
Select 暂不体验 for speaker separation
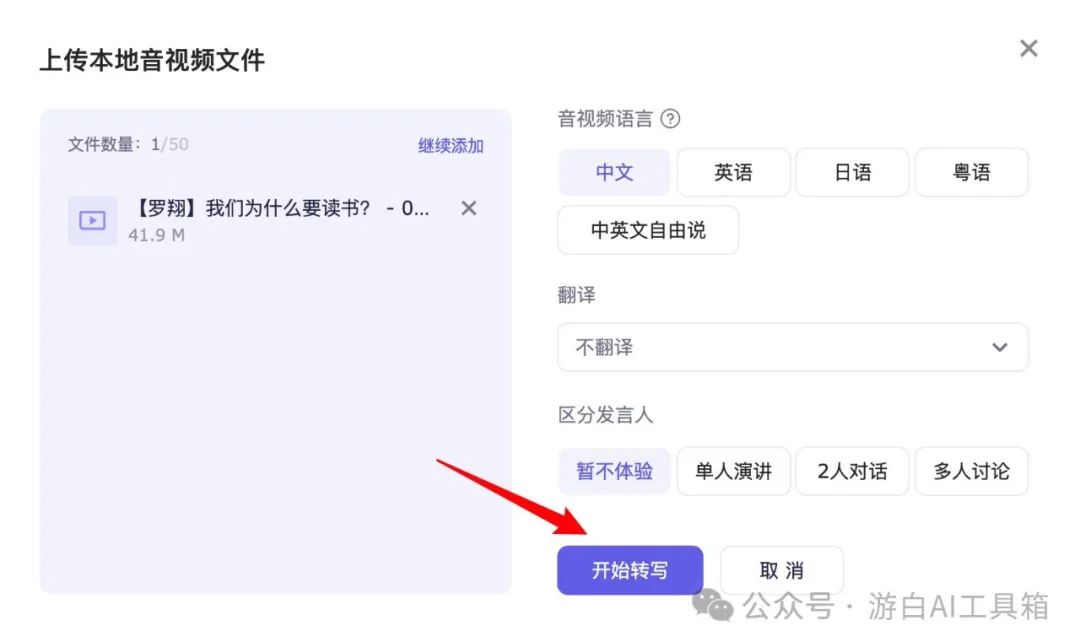(614, 471)
